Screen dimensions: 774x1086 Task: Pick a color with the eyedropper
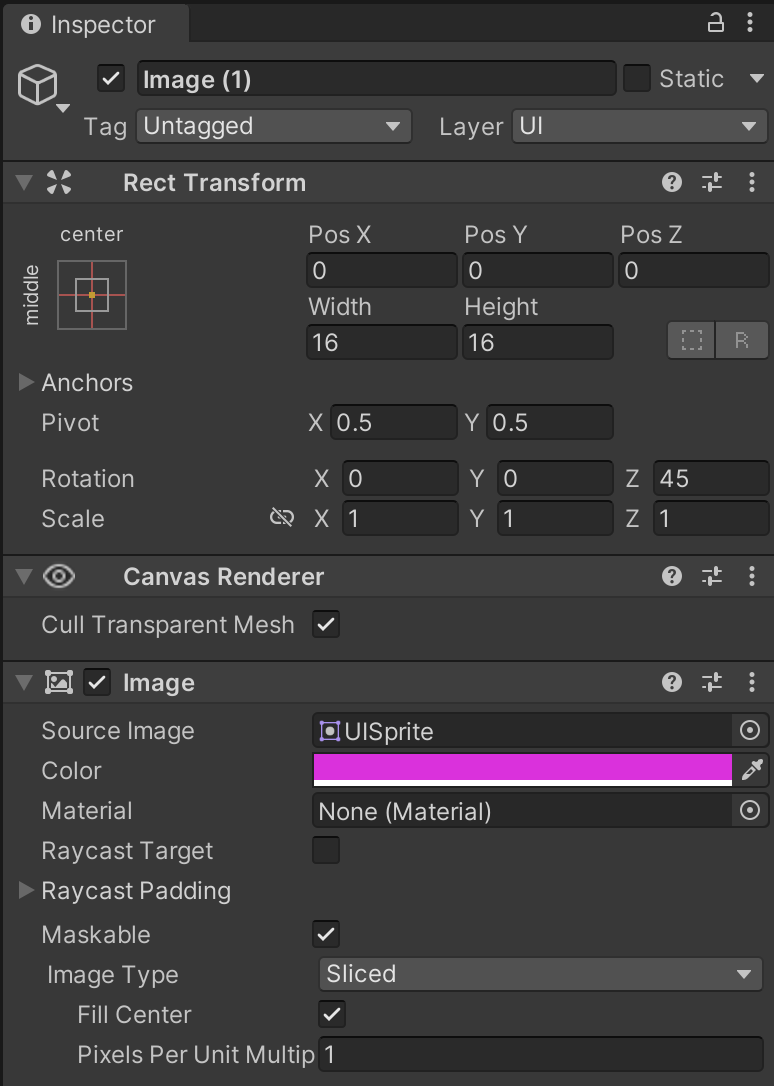[x=751, y=770]
